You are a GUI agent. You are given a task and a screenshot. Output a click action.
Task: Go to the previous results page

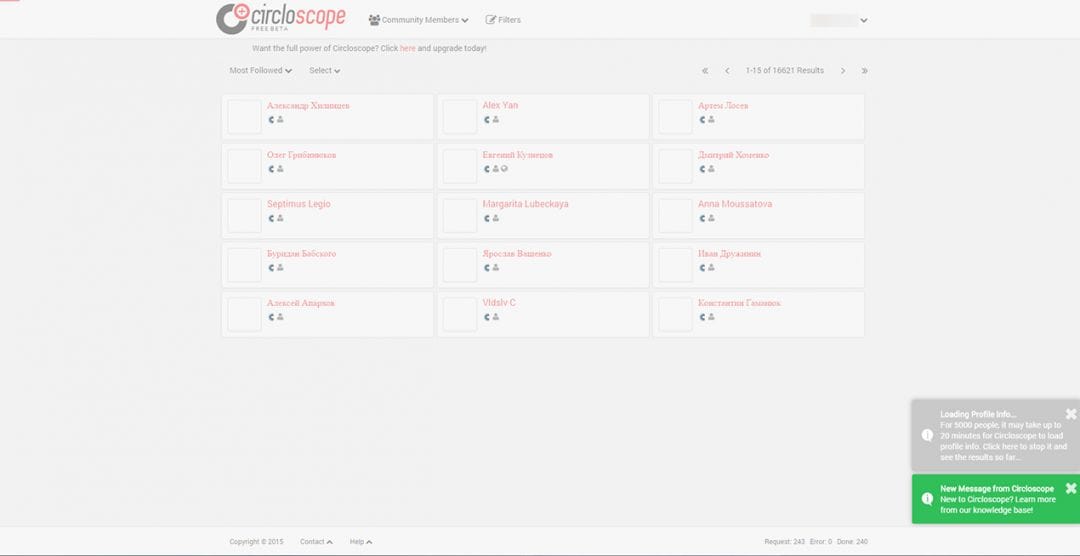tap(727, 70)
